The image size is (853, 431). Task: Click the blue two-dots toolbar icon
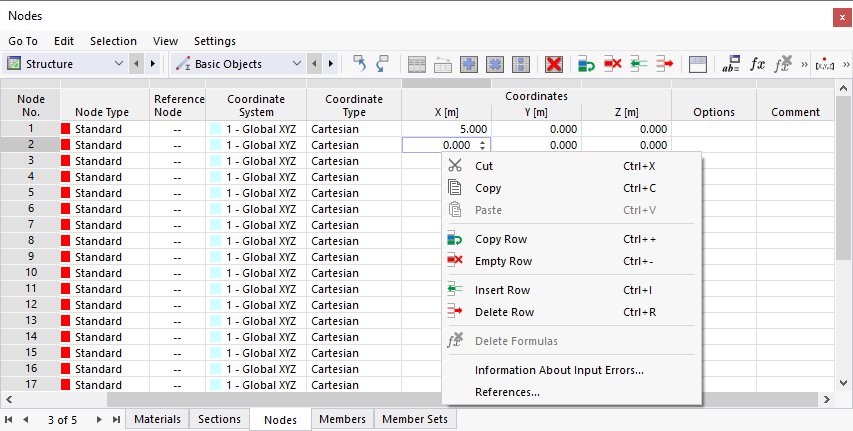pyautogui.click(x=521, y=64)
